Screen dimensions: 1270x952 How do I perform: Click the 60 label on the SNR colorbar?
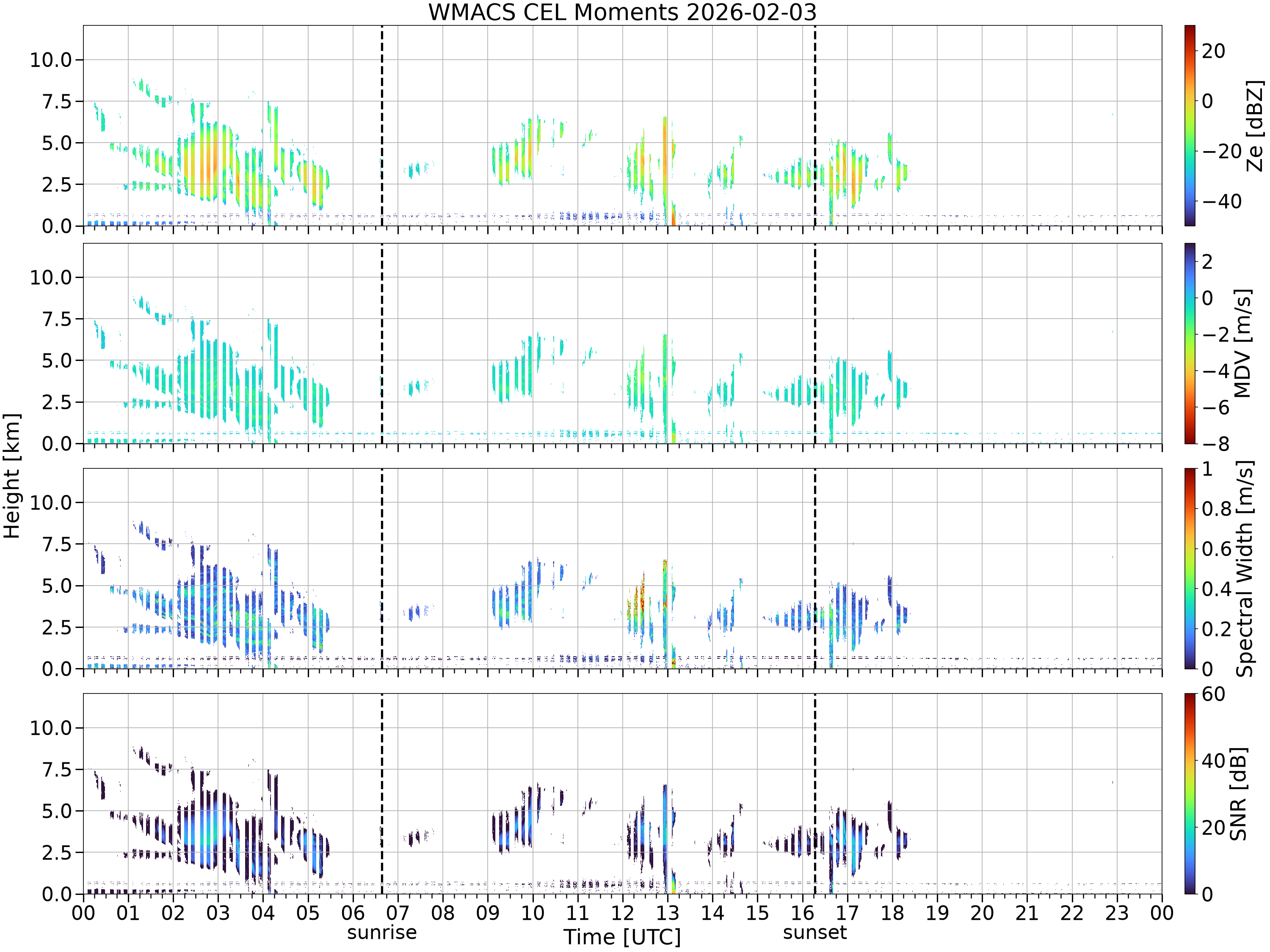[1214, 694]
